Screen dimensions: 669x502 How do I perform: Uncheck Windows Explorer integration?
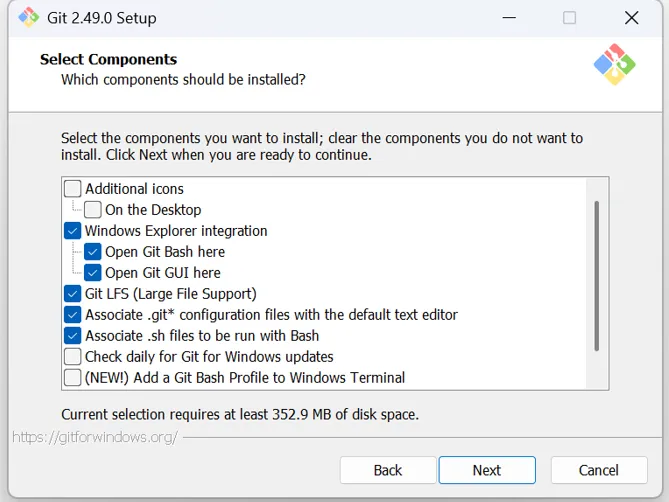coord(73,231)
